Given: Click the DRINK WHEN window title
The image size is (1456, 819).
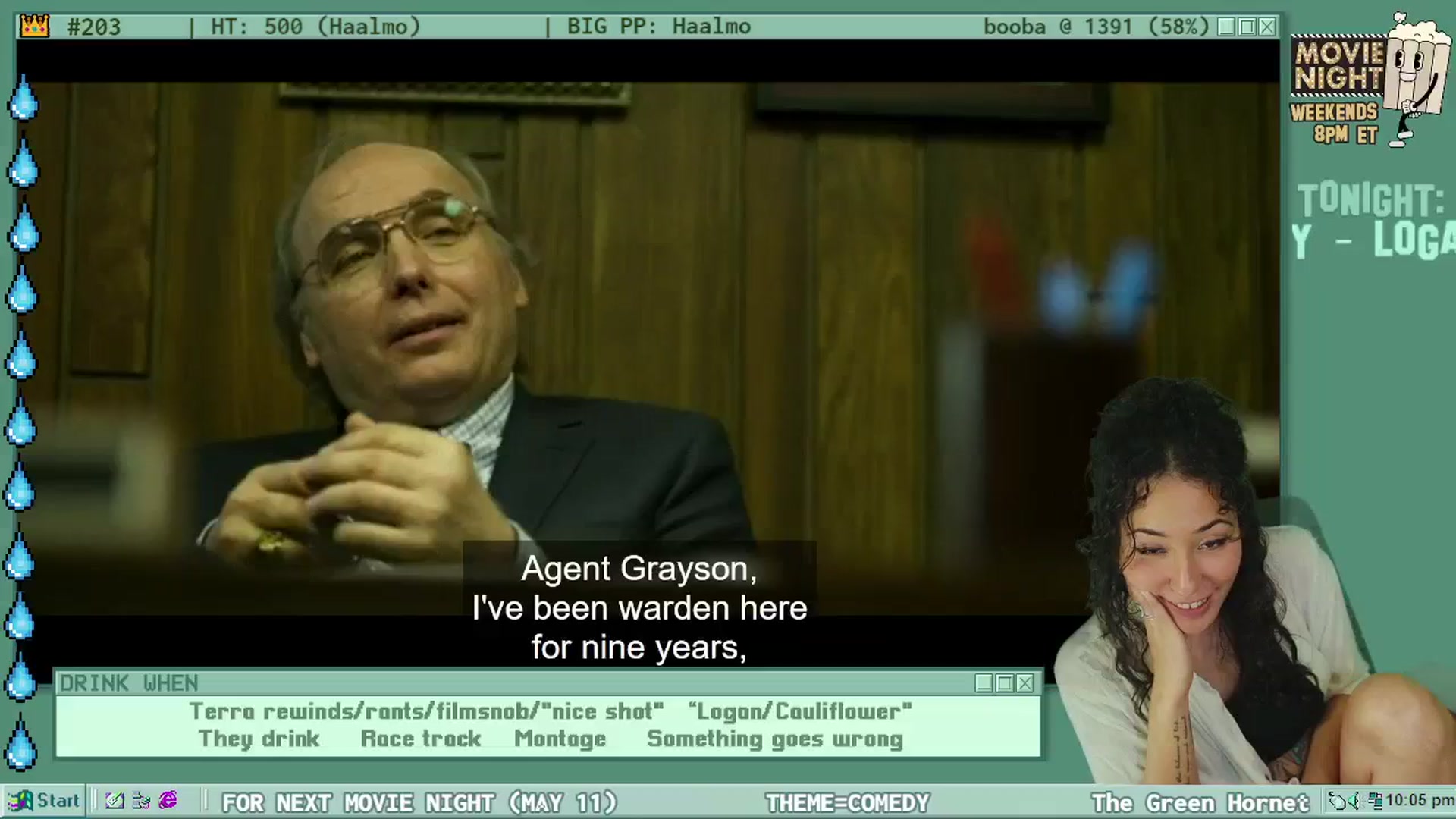Looking at the screenshot, I should (129, 683).
